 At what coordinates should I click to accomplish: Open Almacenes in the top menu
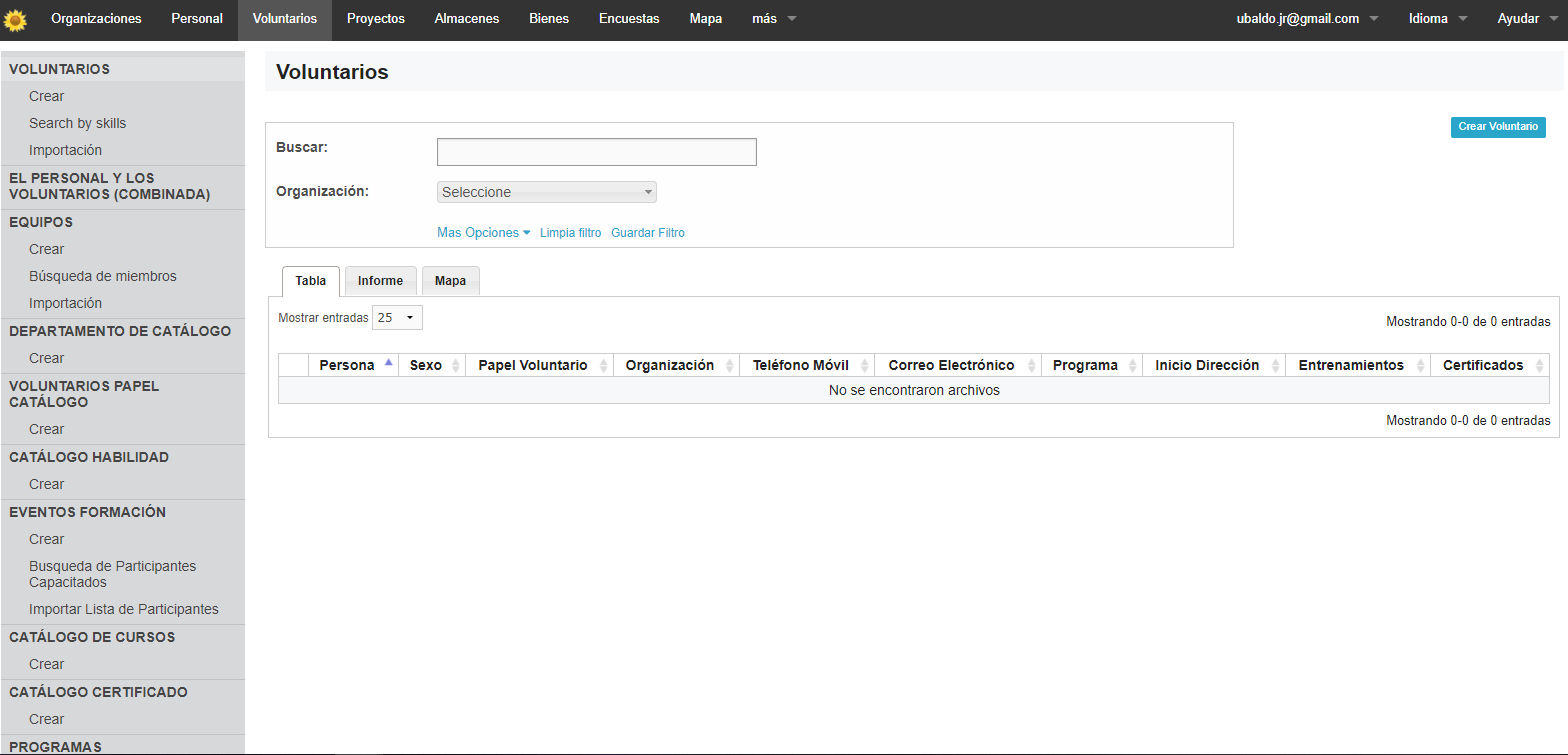pos(467,19)
